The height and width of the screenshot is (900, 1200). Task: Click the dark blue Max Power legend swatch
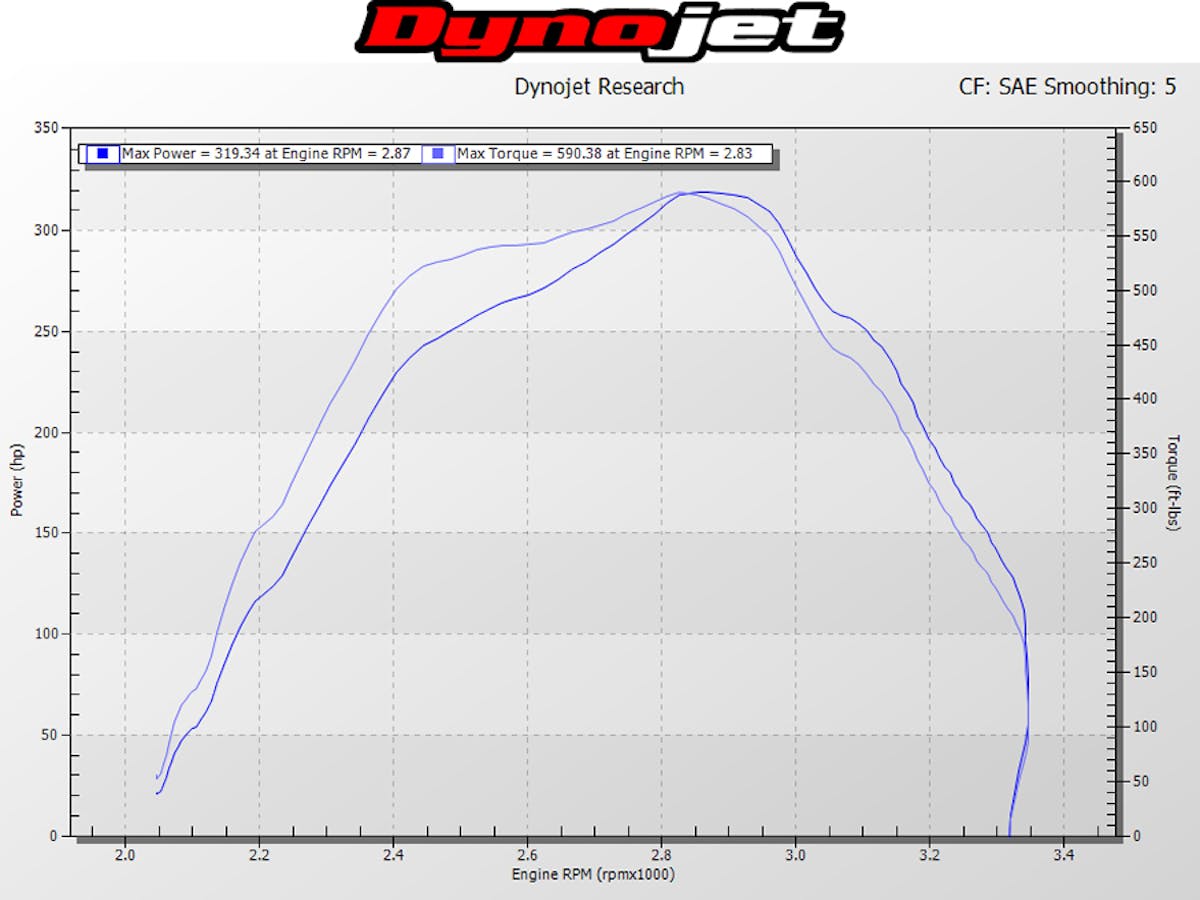click(102, 154)
